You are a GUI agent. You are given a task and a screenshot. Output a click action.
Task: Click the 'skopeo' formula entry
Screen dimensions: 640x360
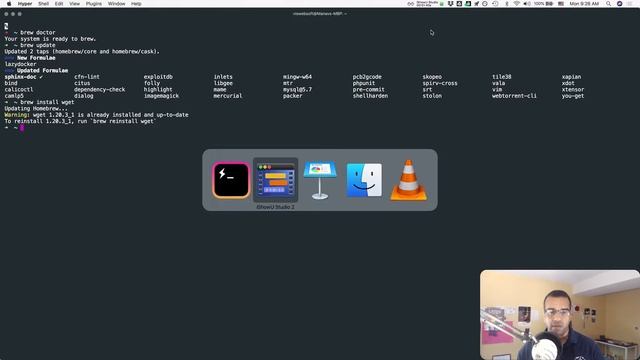[x=432, y=77]
